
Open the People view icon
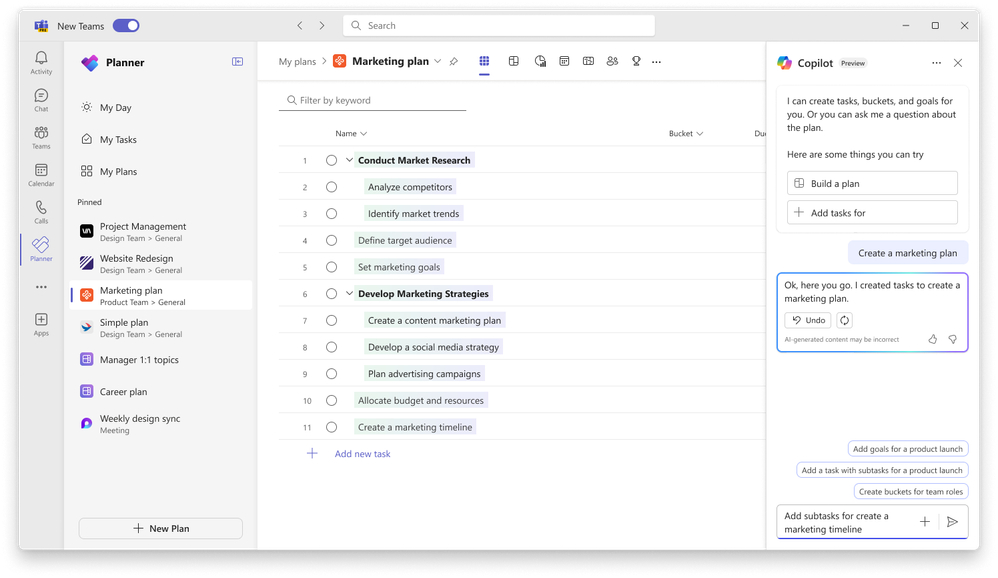(612, 61)
